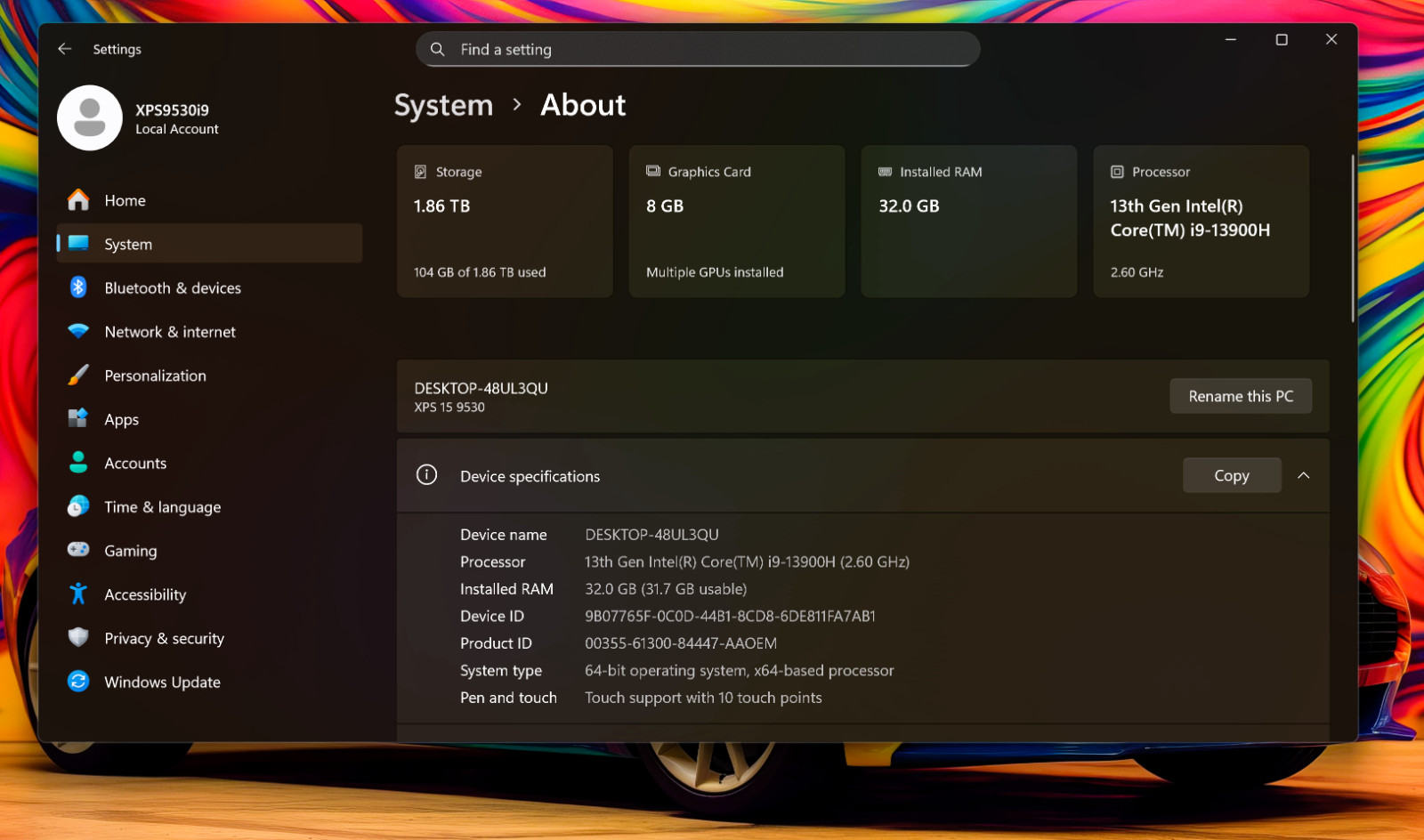This screenshot has width=1424, height=840.
Task: Focus the Find a setting search box
Action: pyautogui.click(x=698, y=50)
